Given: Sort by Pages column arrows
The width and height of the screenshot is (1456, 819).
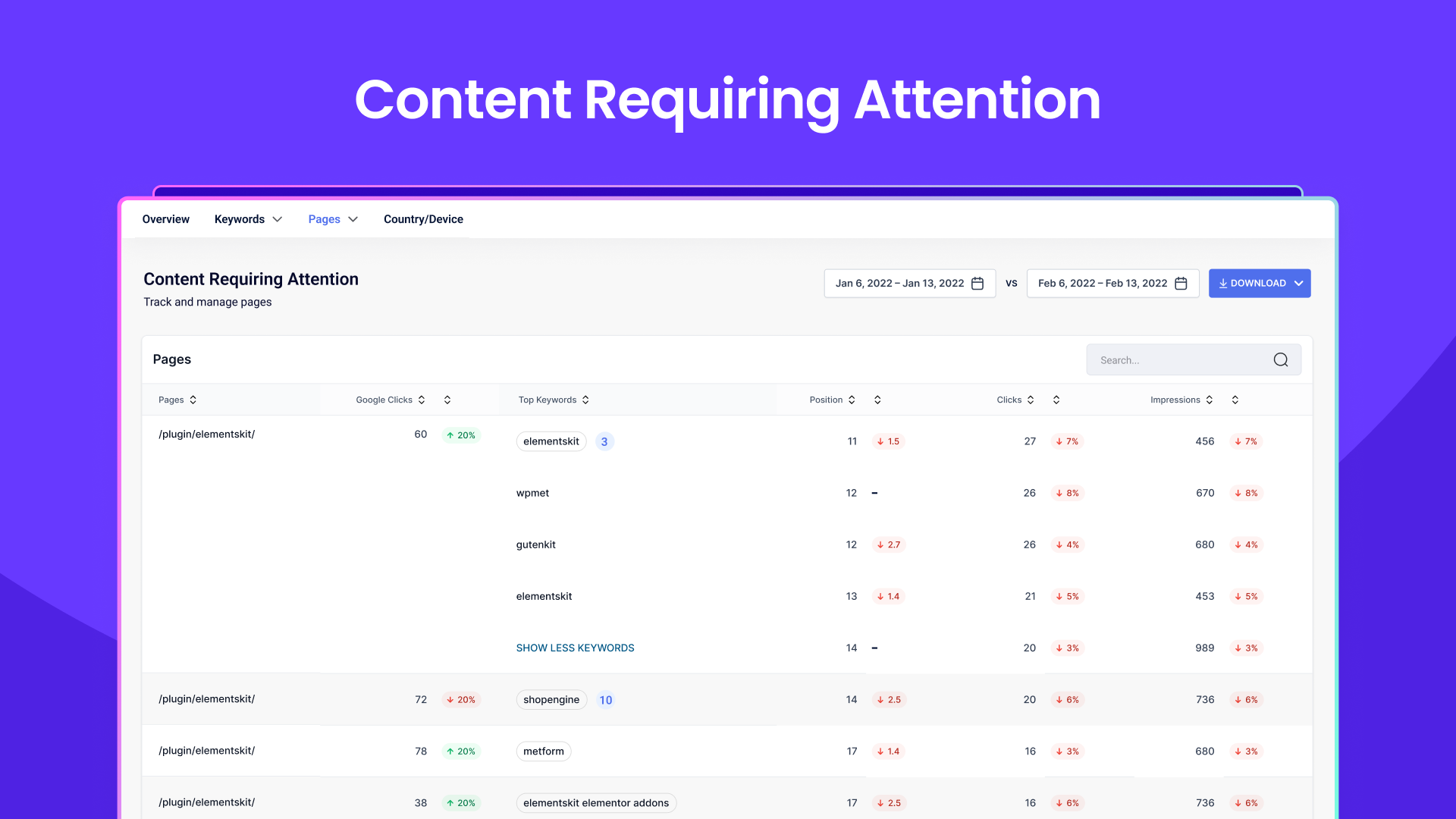Looking at the screenshot, I should pyautogui.click(x=193, y=400).
